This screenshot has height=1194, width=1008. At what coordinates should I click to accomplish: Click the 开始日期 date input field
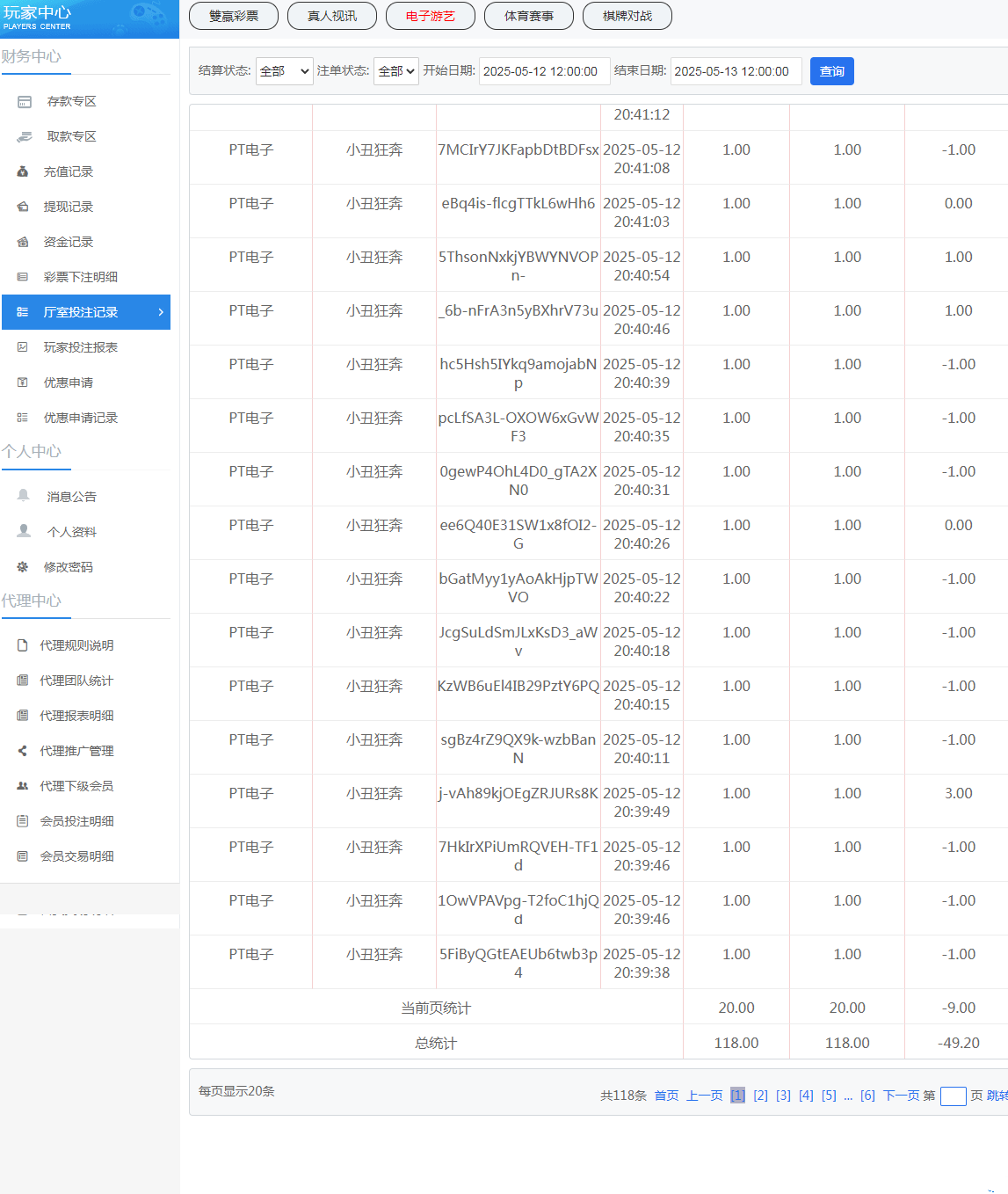pos(544,71)
